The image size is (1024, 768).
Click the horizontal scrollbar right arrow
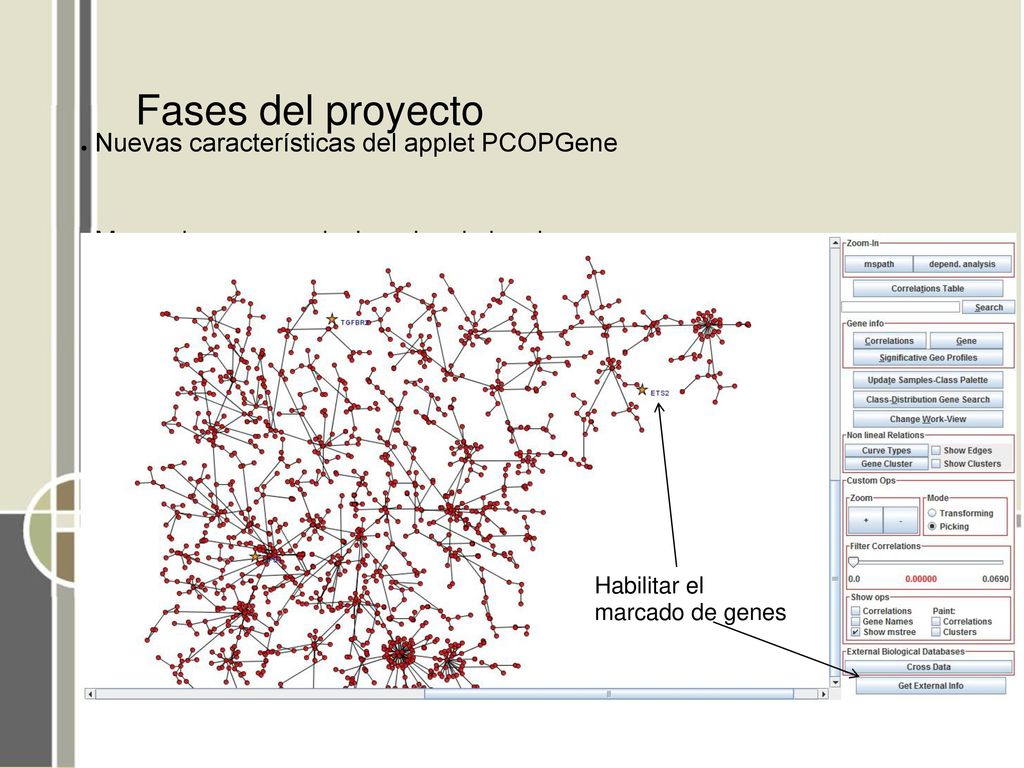coord(824,694)
